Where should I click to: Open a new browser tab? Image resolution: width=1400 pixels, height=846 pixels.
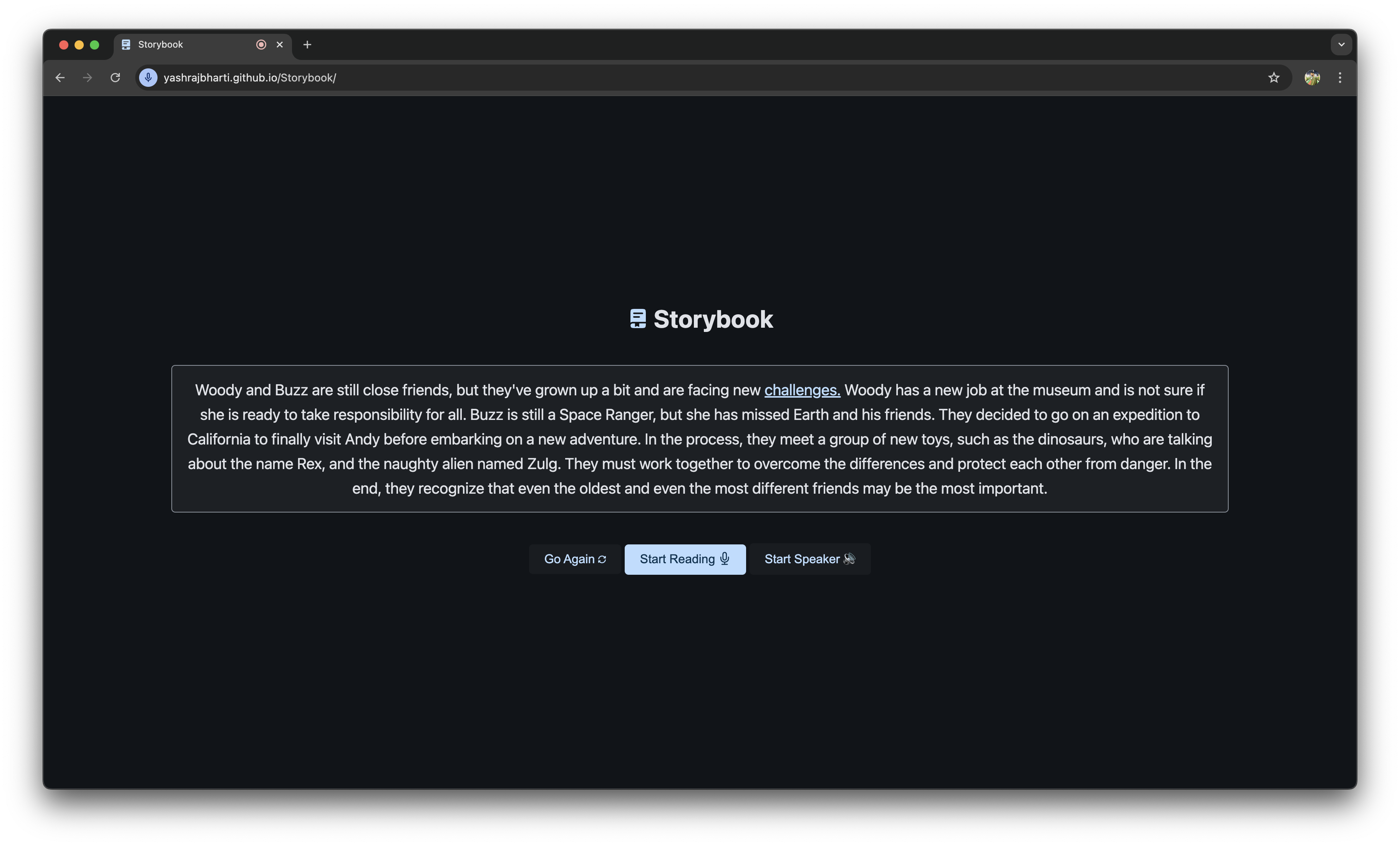pyautogui.click(x=307, y=44)
